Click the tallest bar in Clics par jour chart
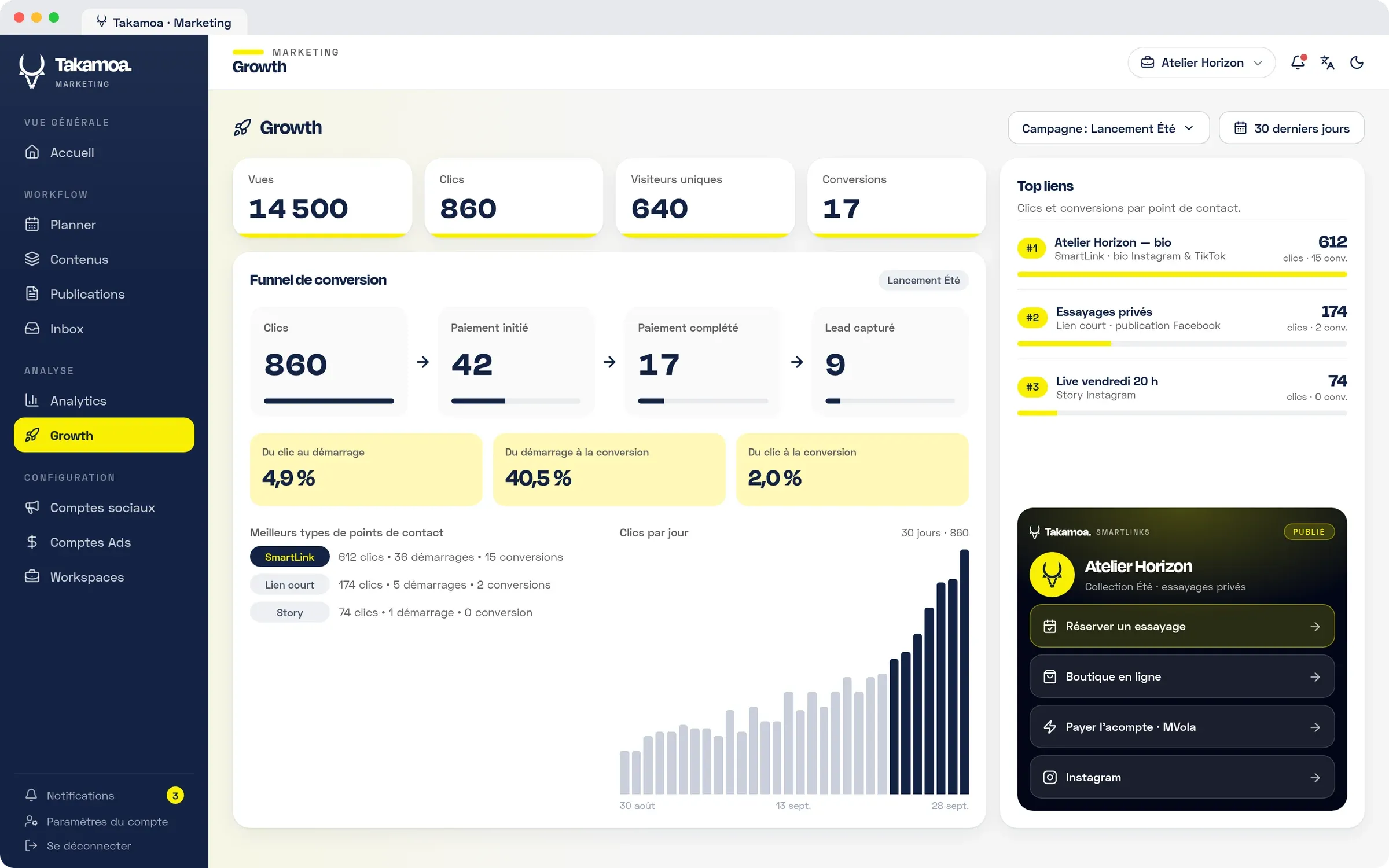The height and width of the screenshot is (868, 1389). click(x=964, y=671)
